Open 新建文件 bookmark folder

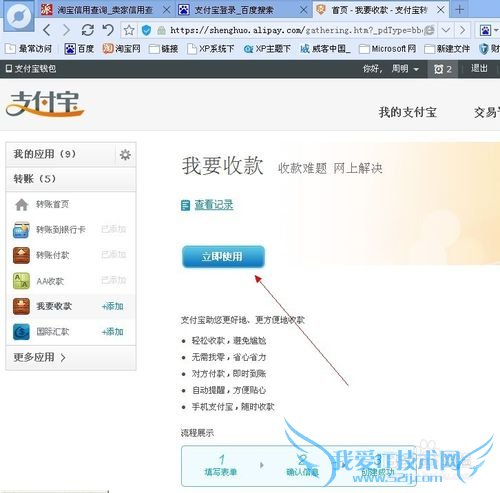[447, 49]
